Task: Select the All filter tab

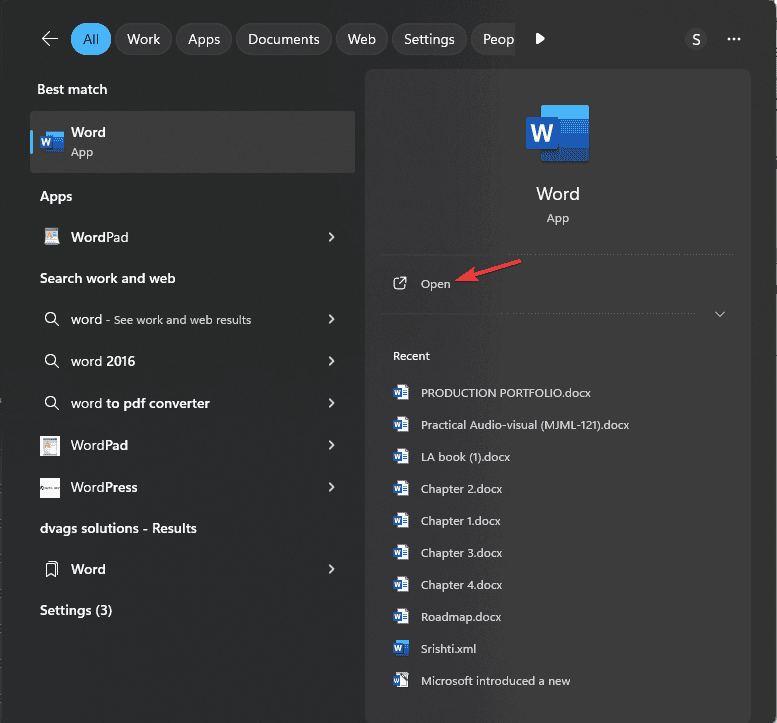Action: coord(91,39)
